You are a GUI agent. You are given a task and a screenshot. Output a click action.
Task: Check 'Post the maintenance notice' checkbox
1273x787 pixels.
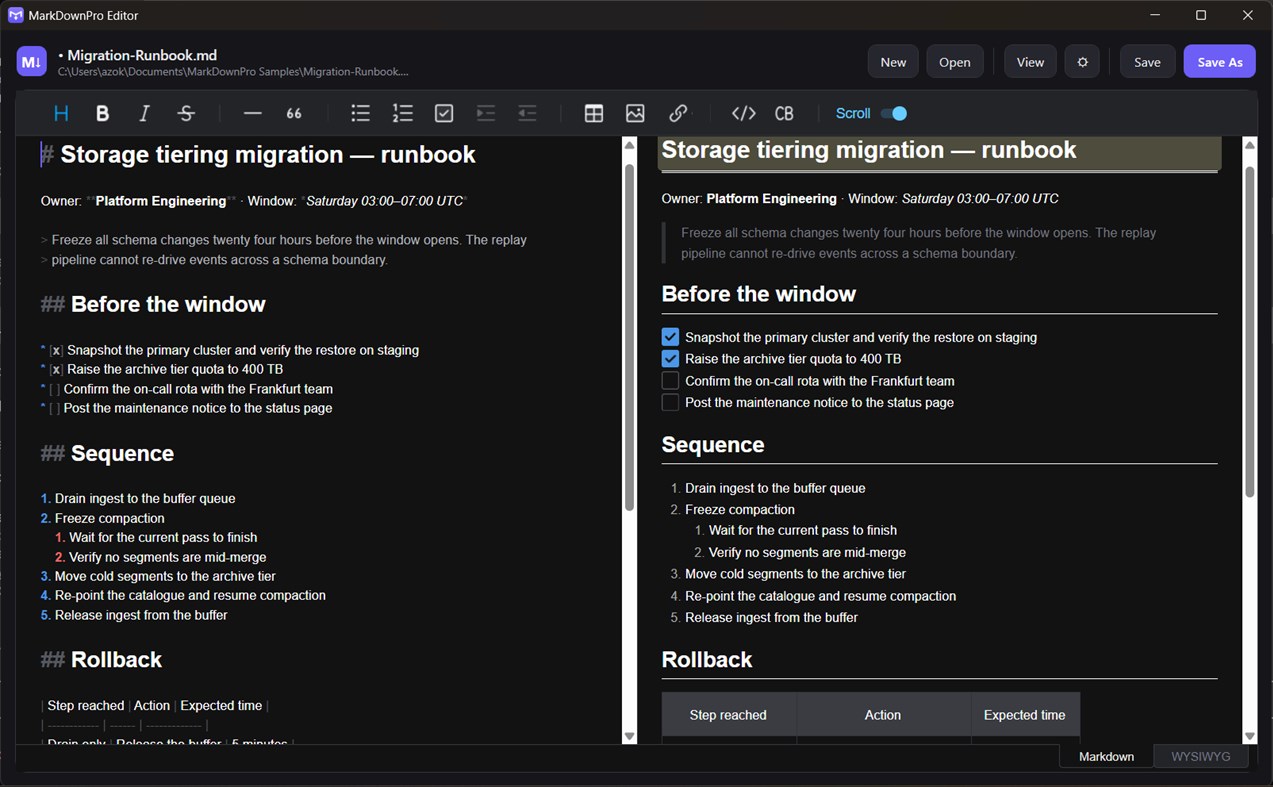coord(670,402)
